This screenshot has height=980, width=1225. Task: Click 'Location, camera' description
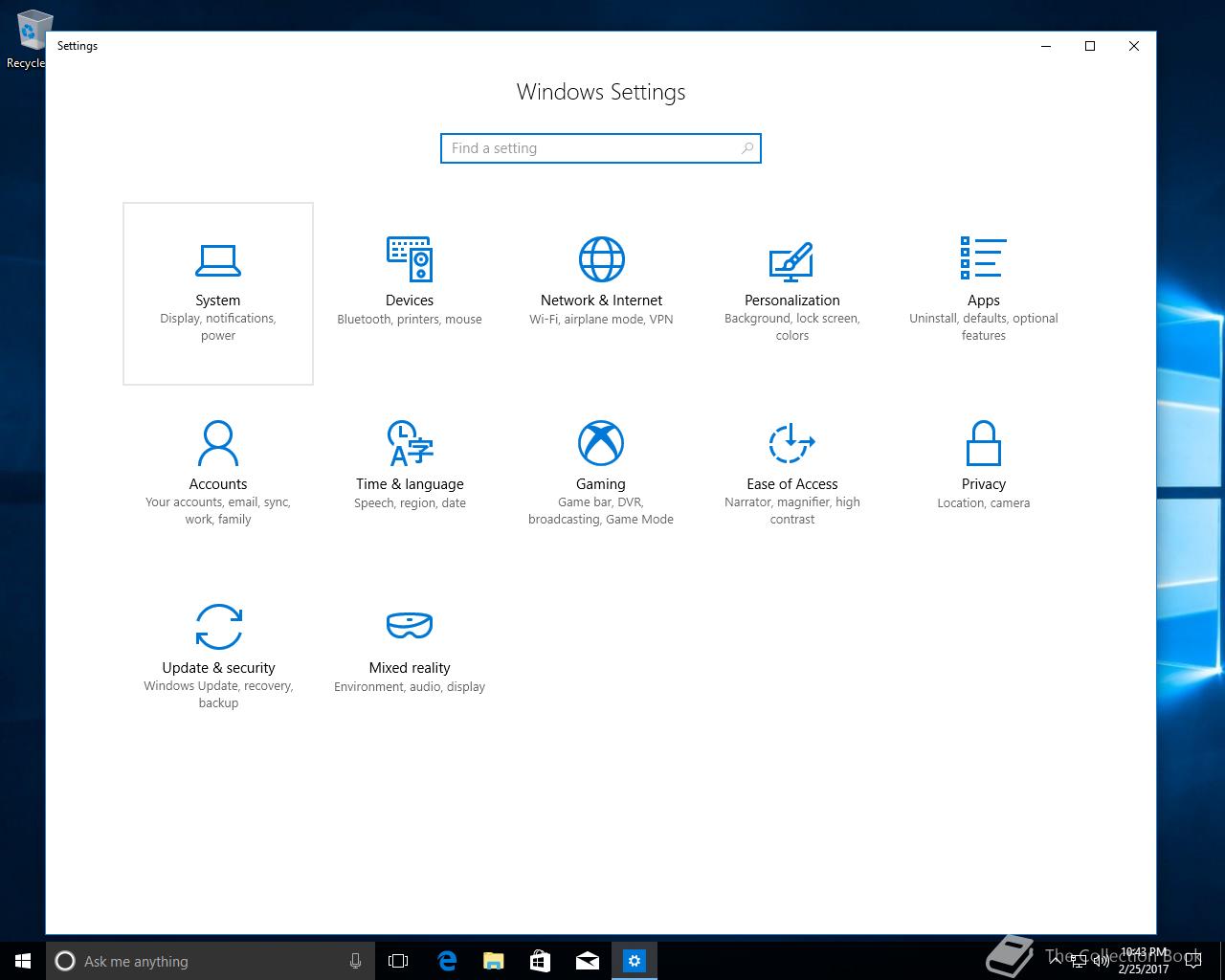pos(984,503)
